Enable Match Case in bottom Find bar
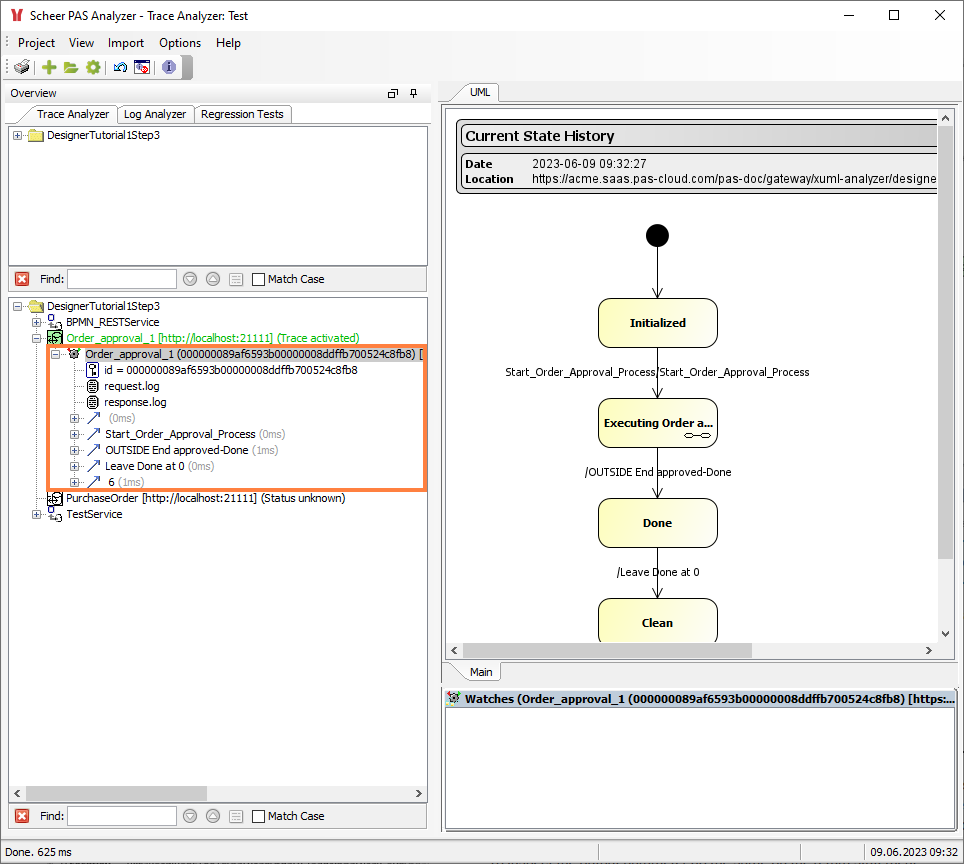964x864 pixels. 258,816
